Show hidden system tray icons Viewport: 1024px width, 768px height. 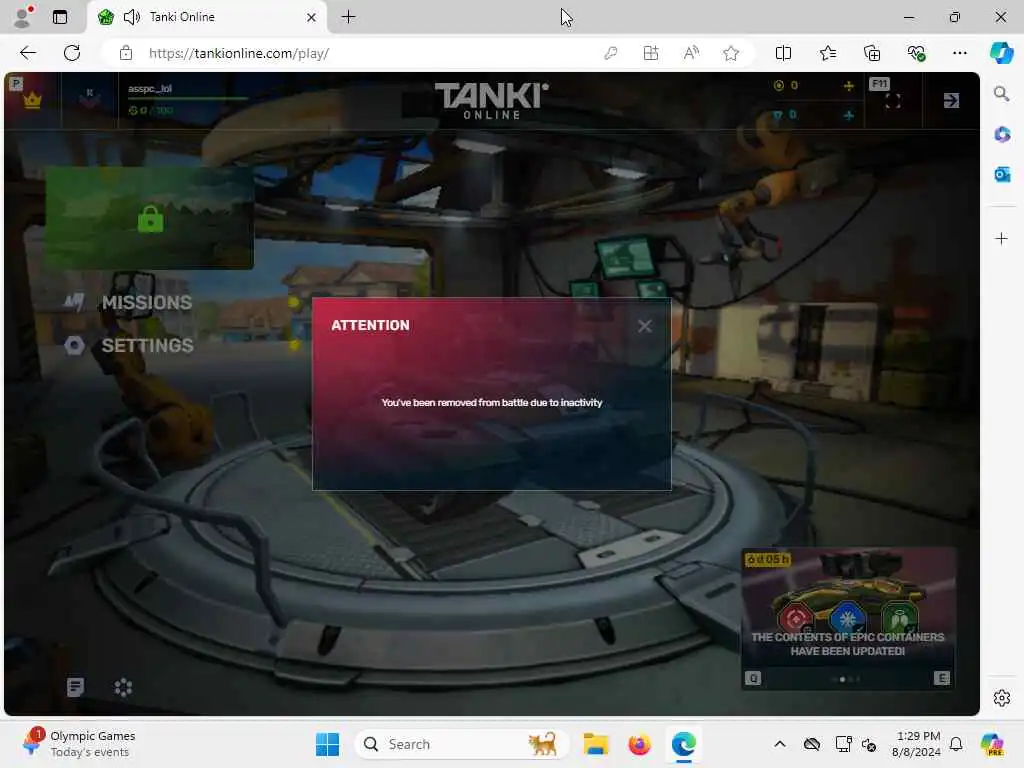[x=780, y=744]
